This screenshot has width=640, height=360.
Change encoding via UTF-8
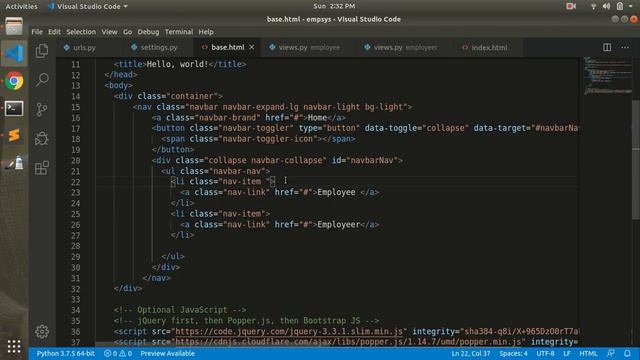545,353
